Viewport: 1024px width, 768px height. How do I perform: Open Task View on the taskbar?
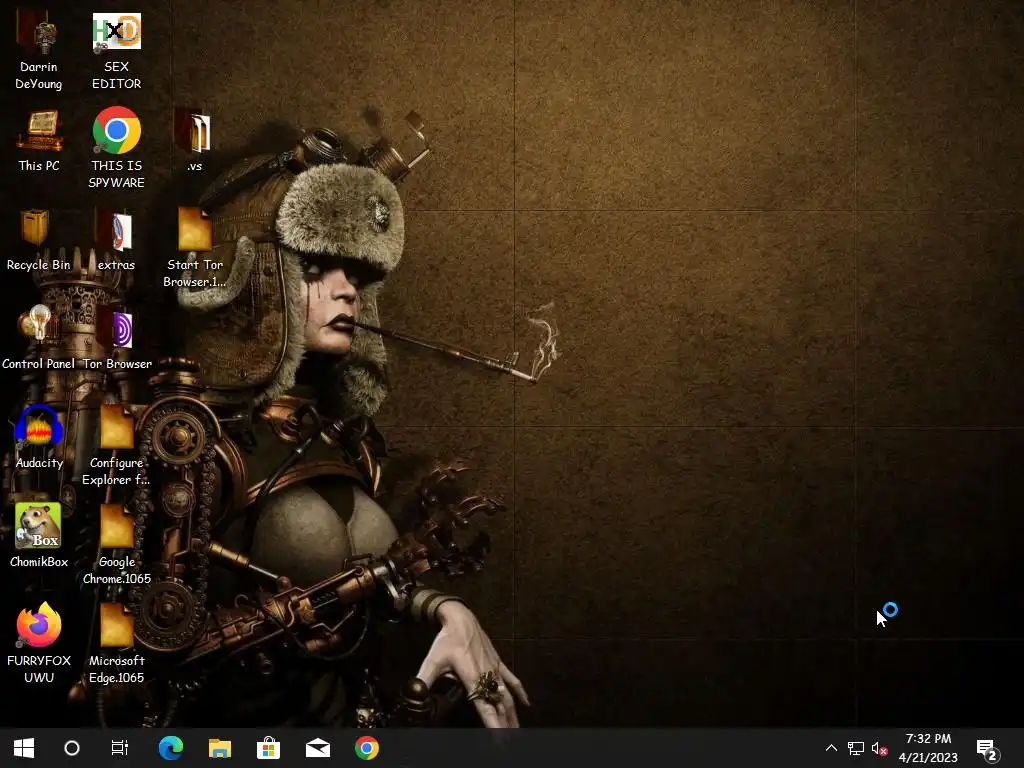[120, 748]
